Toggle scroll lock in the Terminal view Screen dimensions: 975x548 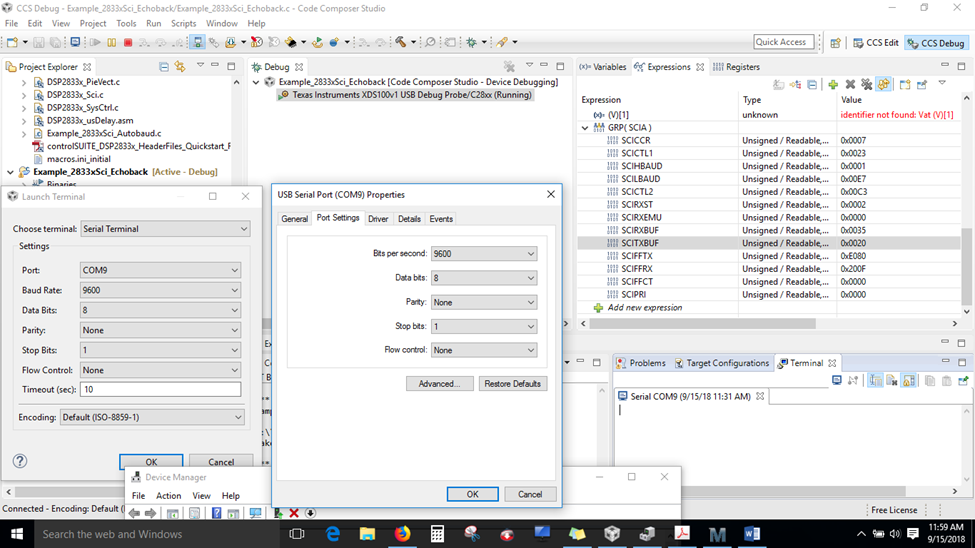pos(908,380)
